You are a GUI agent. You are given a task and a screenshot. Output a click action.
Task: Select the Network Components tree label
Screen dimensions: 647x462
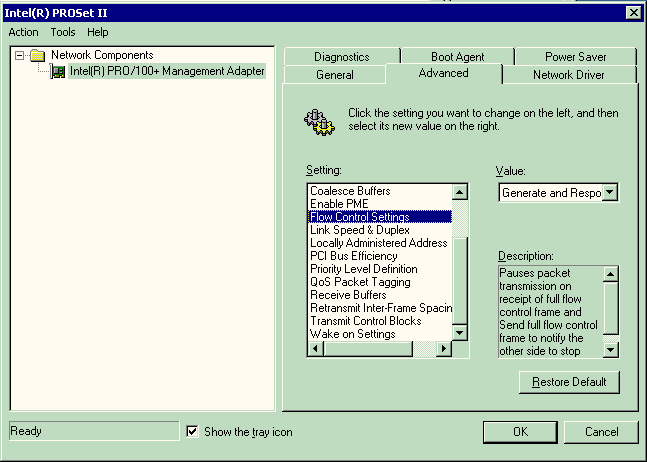[x=102, y=55]
